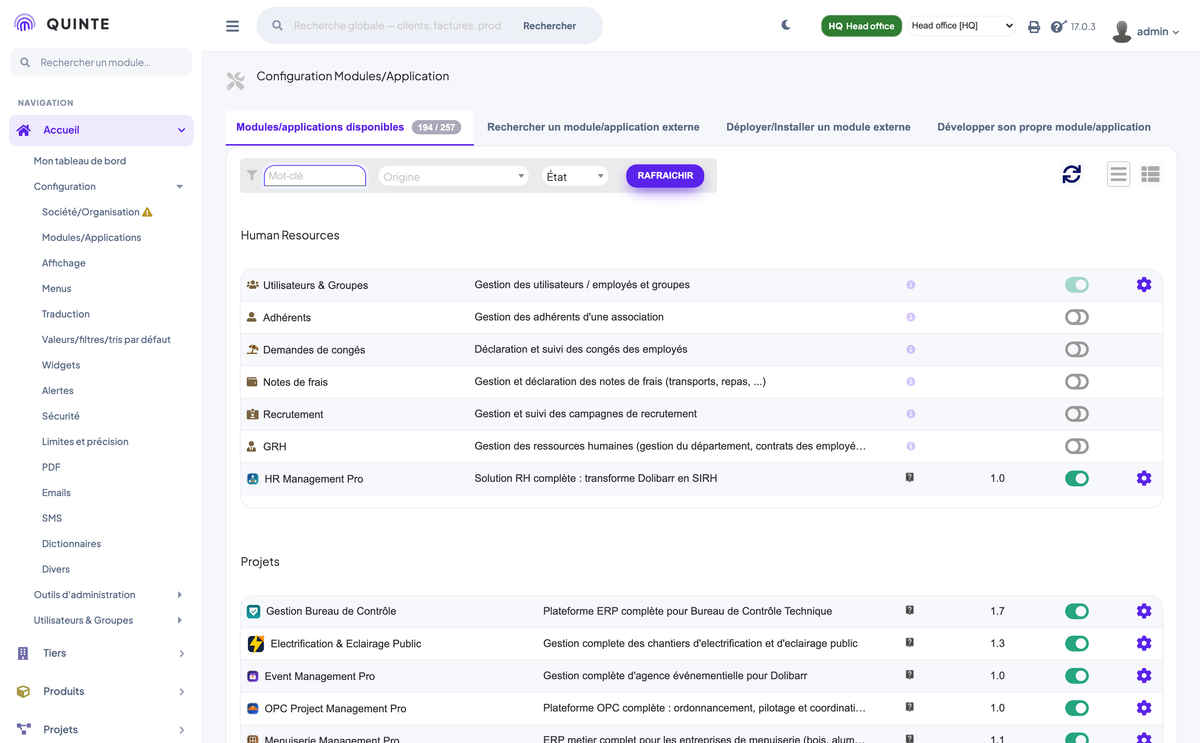
Task: Switch to detailed grid view icon
Action: click(x=1151, y=174)
